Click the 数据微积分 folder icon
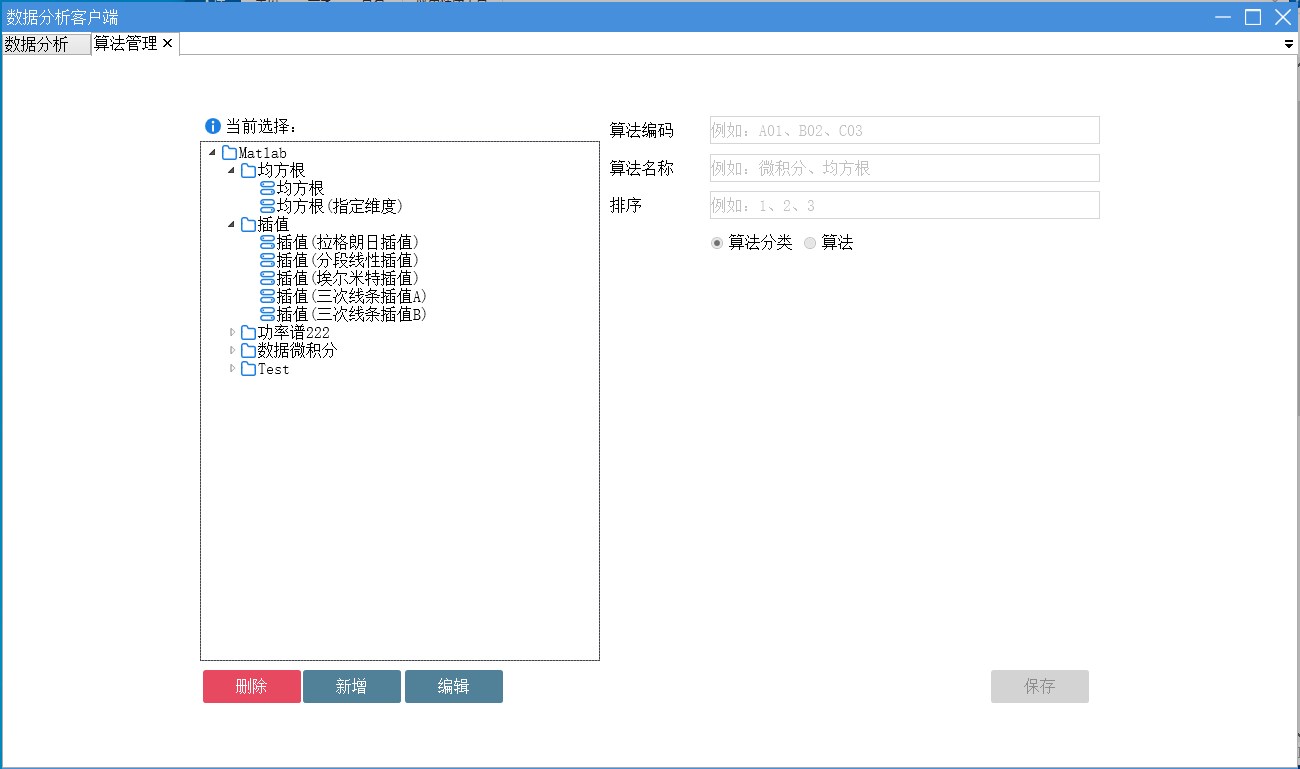The image size is (1300, 769). [249, 351]
